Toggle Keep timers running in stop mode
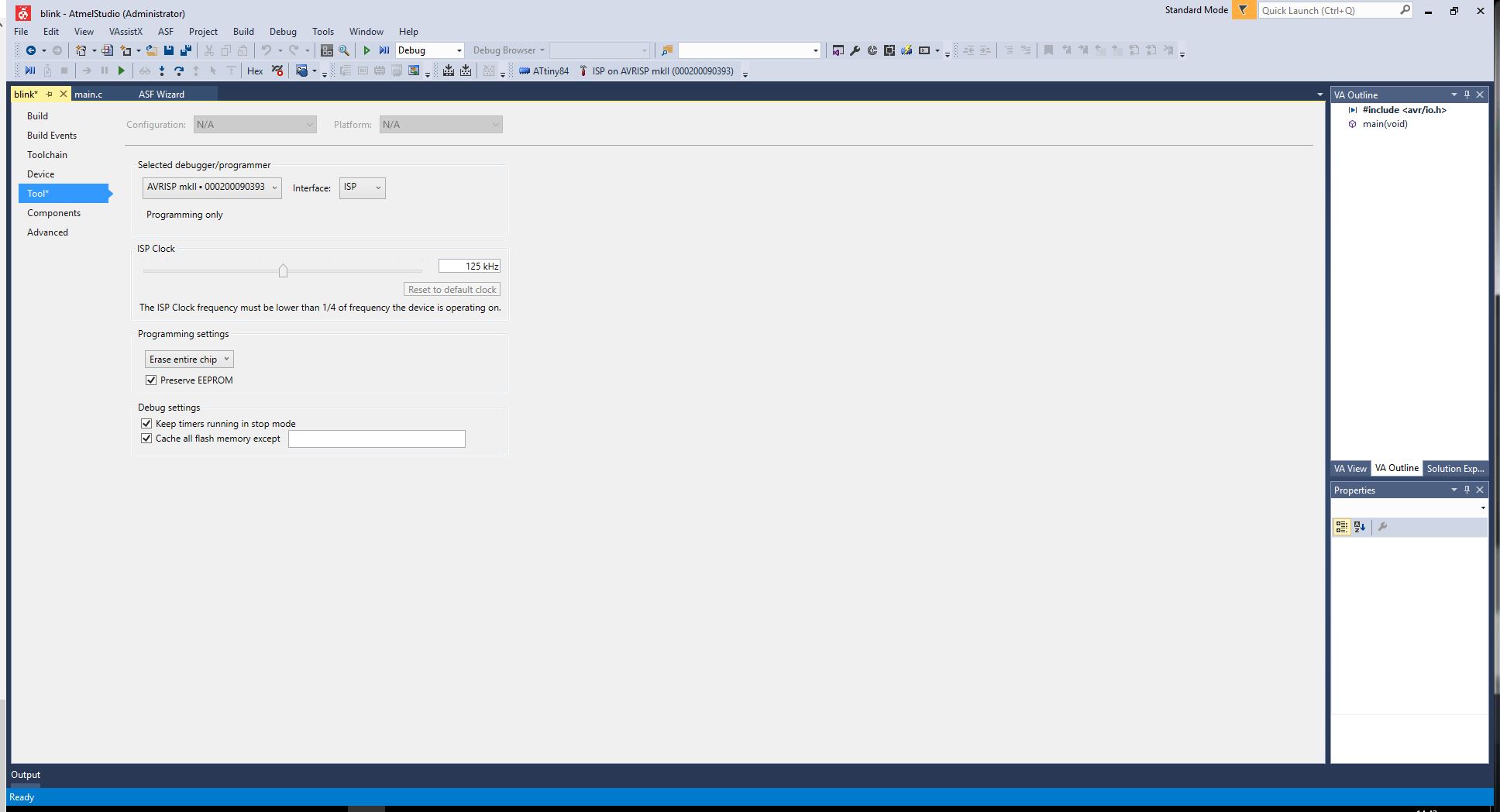 pyautogui.click(x=146, y=424)
